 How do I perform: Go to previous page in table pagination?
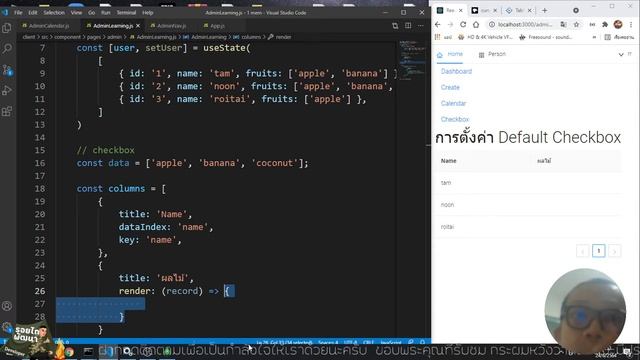tap(582, 251)
